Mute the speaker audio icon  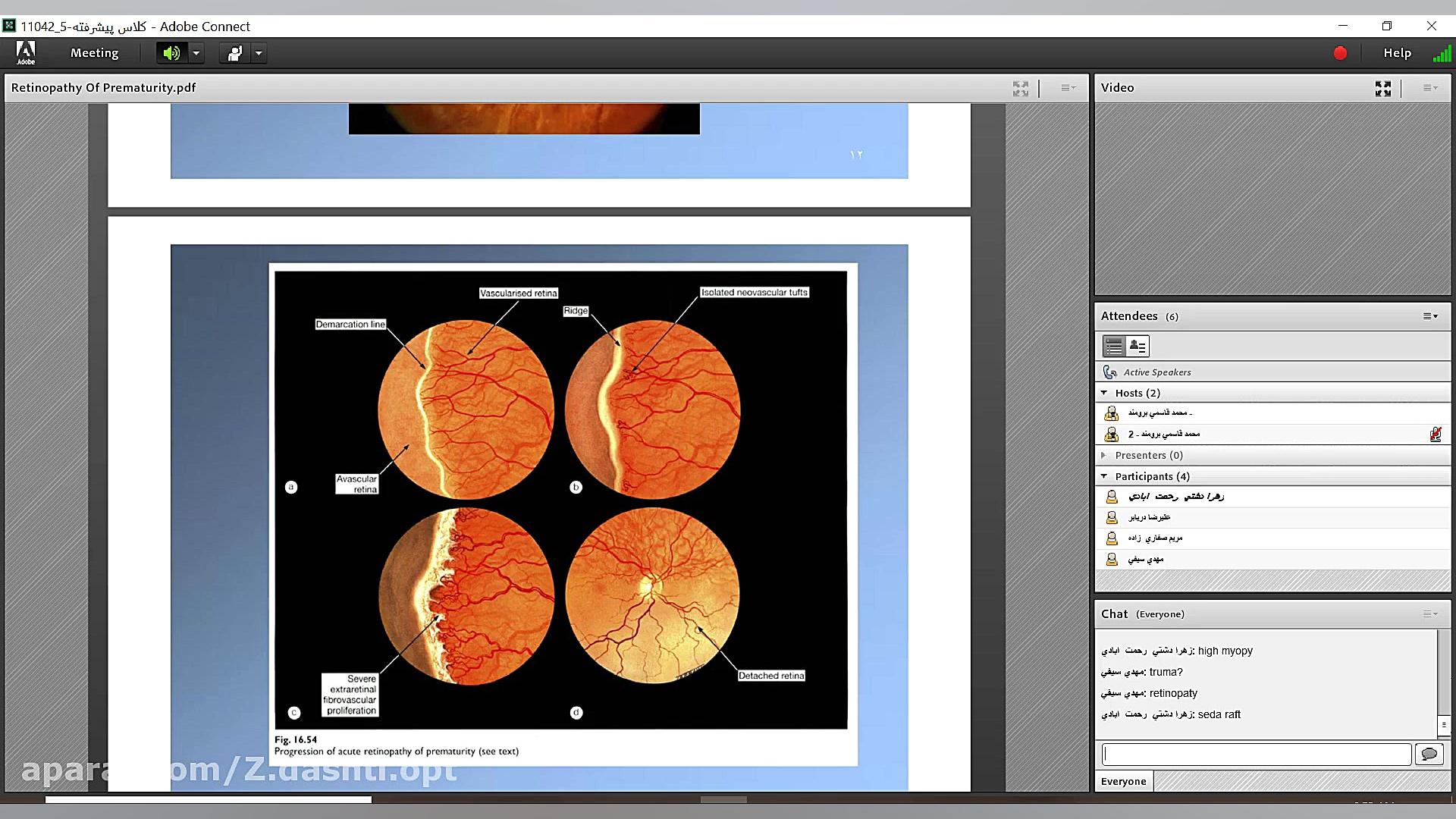172,53
